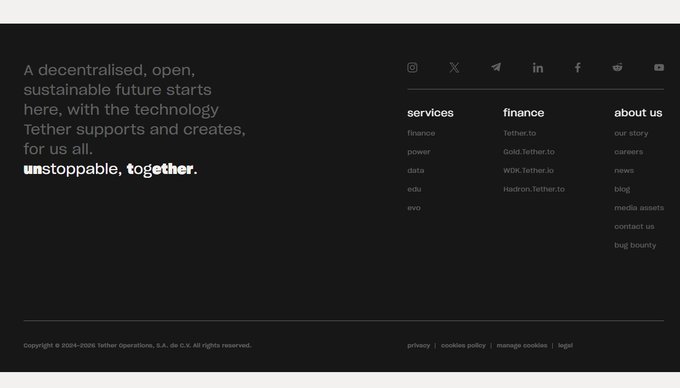Open the blog link
This screenshot has width=680, height=388.
point(622,189)
